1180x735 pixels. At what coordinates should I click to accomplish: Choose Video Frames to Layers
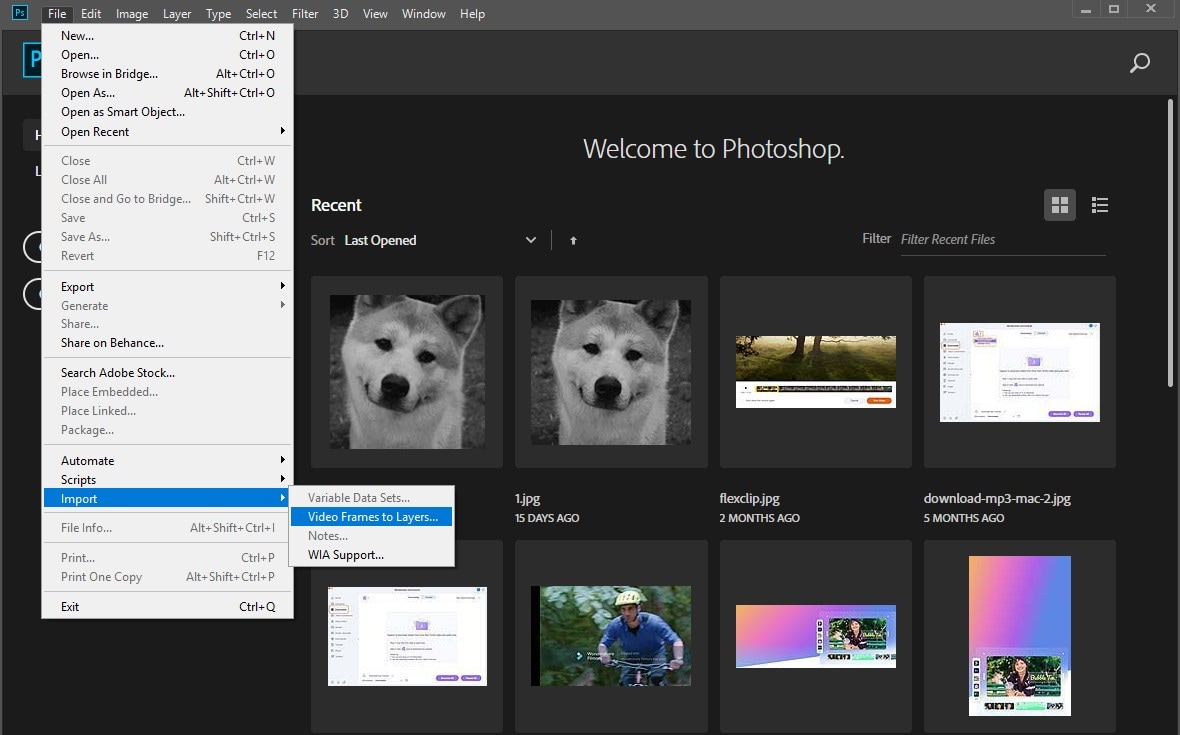pyautogui.click(x=371, y=517)
